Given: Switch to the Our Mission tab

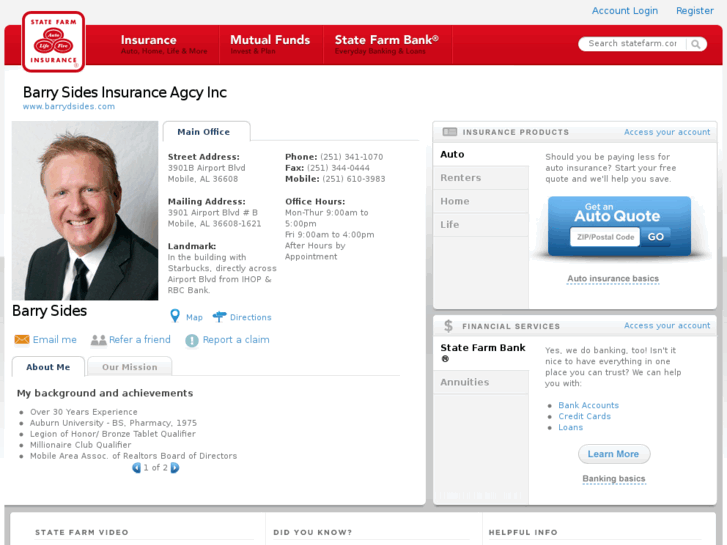Looking at the screenshot, I should 129,367.
